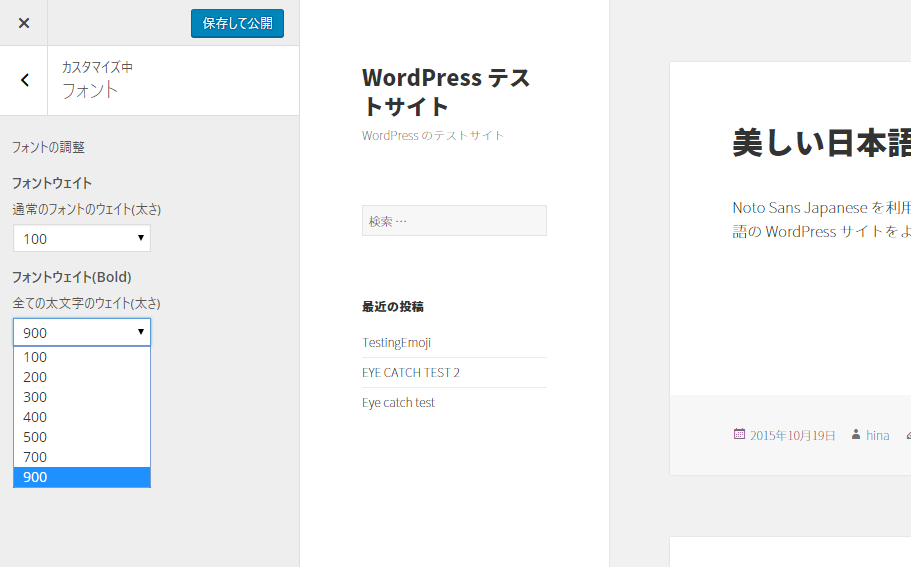The image size is (911, 567).
Task: Open the WordPress テストサイト site title link
Action: click(446, 92)
